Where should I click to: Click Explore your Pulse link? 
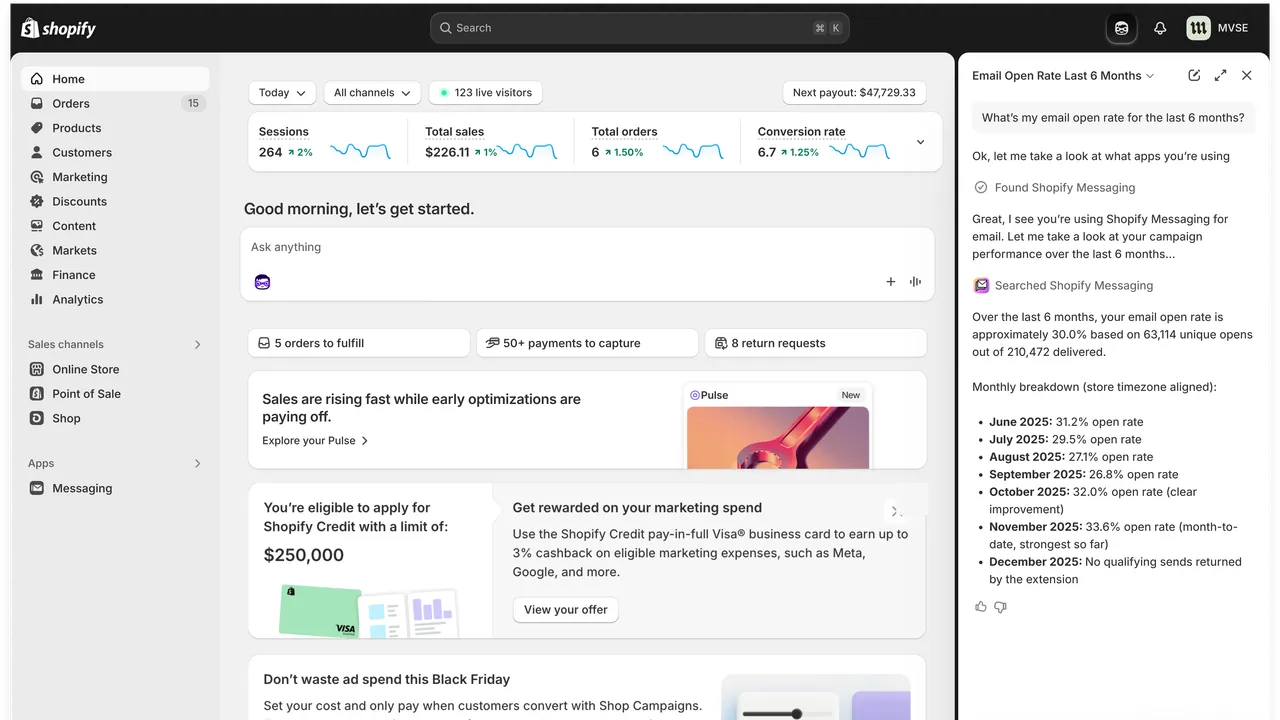point(315,441)
